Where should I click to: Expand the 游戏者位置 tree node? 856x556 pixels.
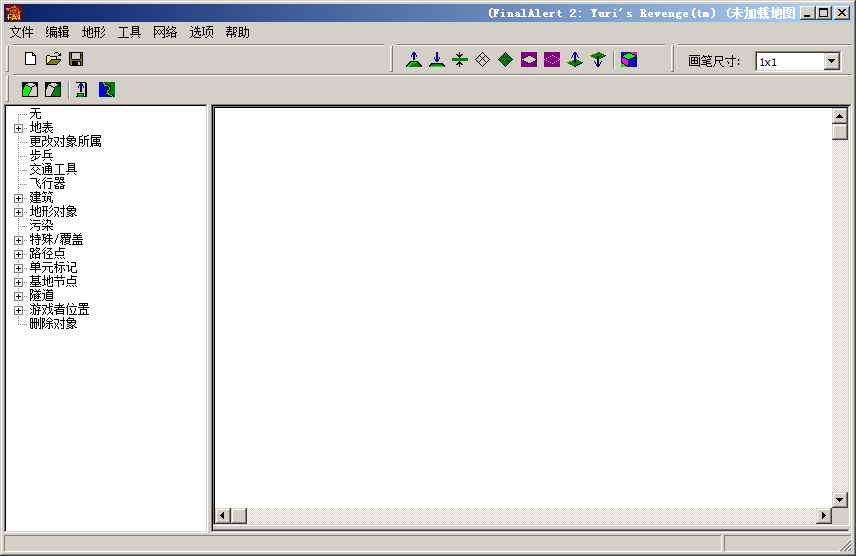coord(19,310)
